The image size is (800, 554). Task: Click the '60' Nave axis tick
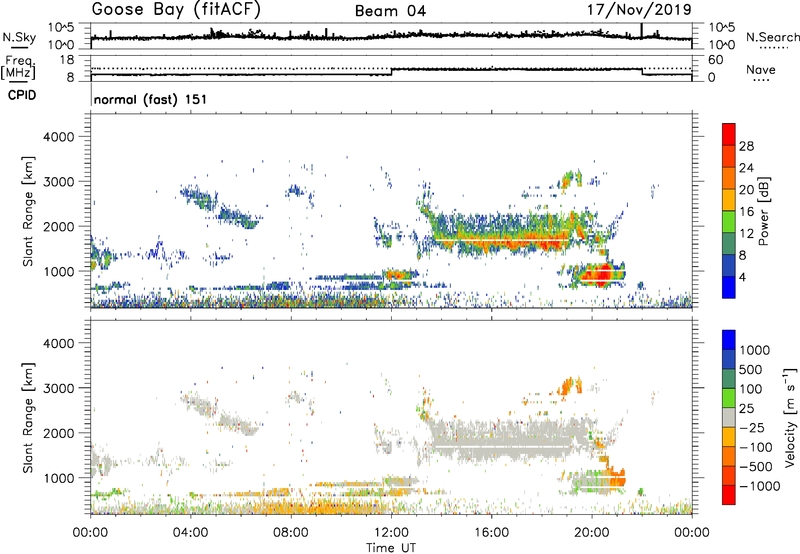coord(715,60)
